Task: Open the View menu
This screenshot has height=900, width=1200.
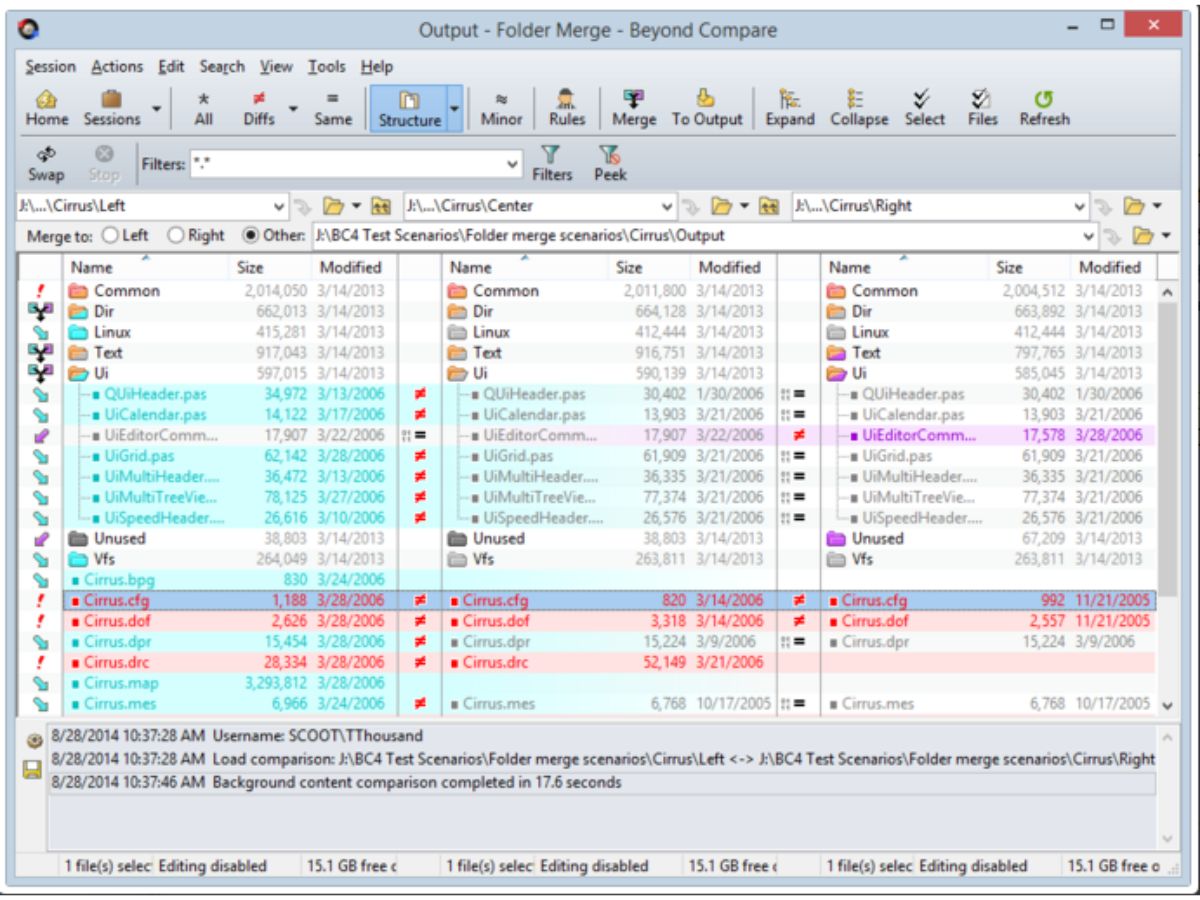Action: (x=276, y=67)
